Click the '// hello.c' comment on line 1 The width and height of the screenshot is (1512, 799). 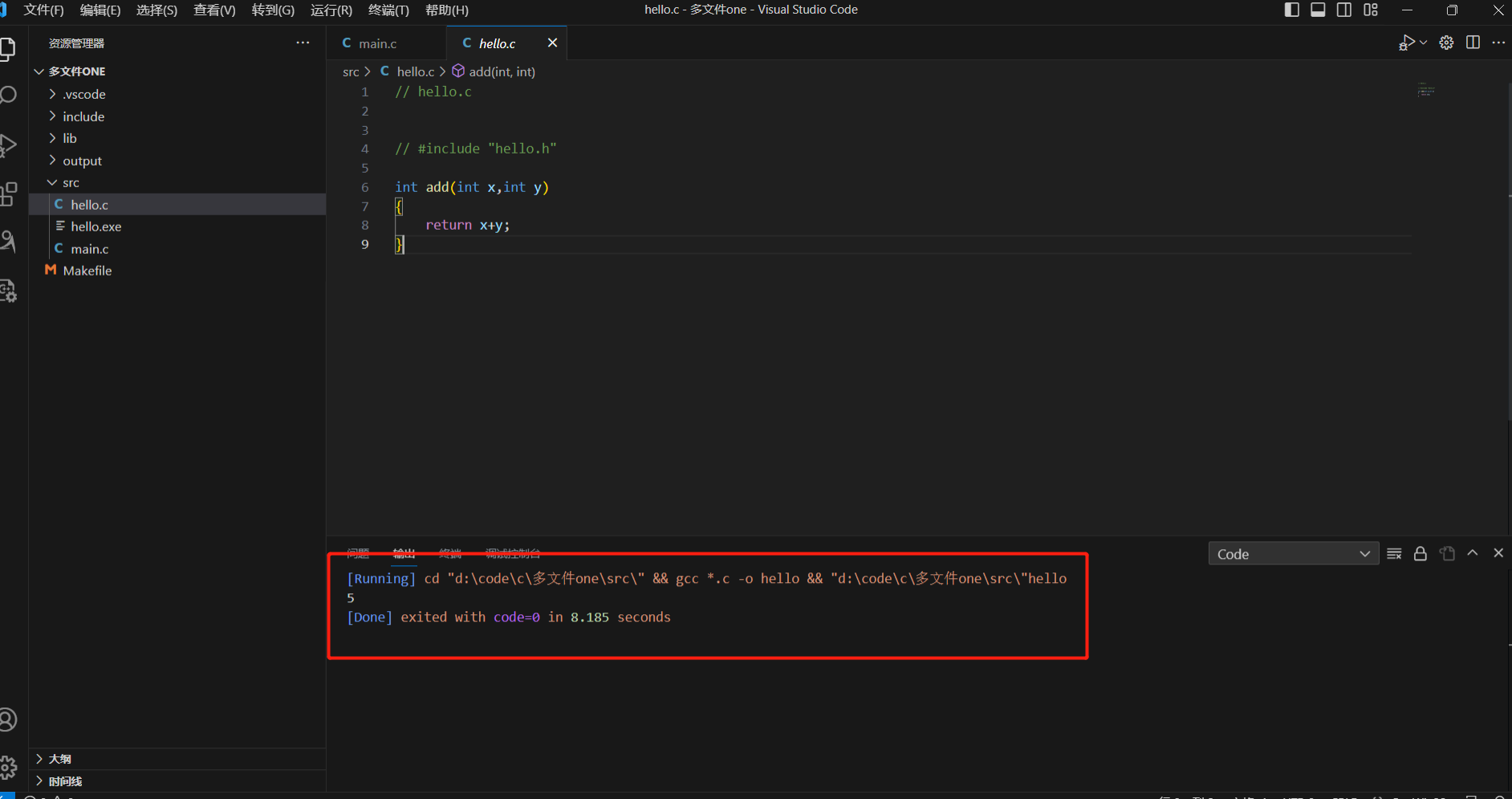point(433,92)
